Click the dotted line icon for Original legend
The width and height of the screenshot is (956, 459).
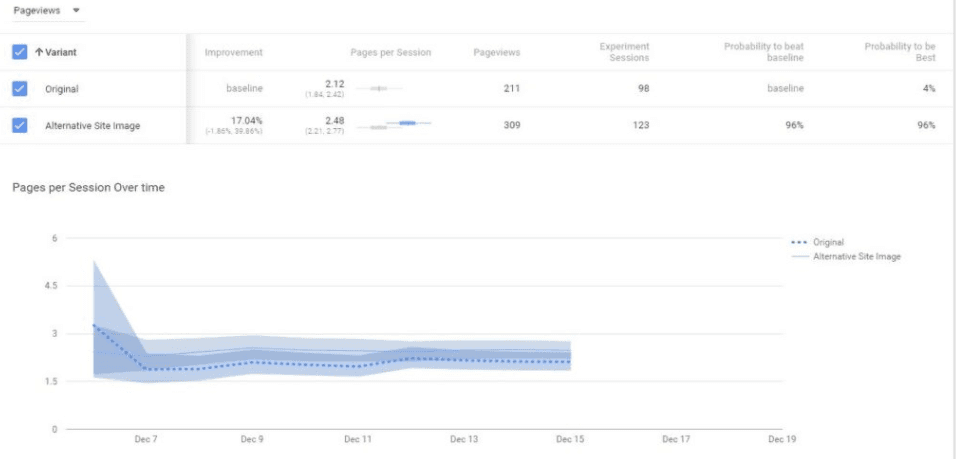pyautogui.click(x=798, y=243)
